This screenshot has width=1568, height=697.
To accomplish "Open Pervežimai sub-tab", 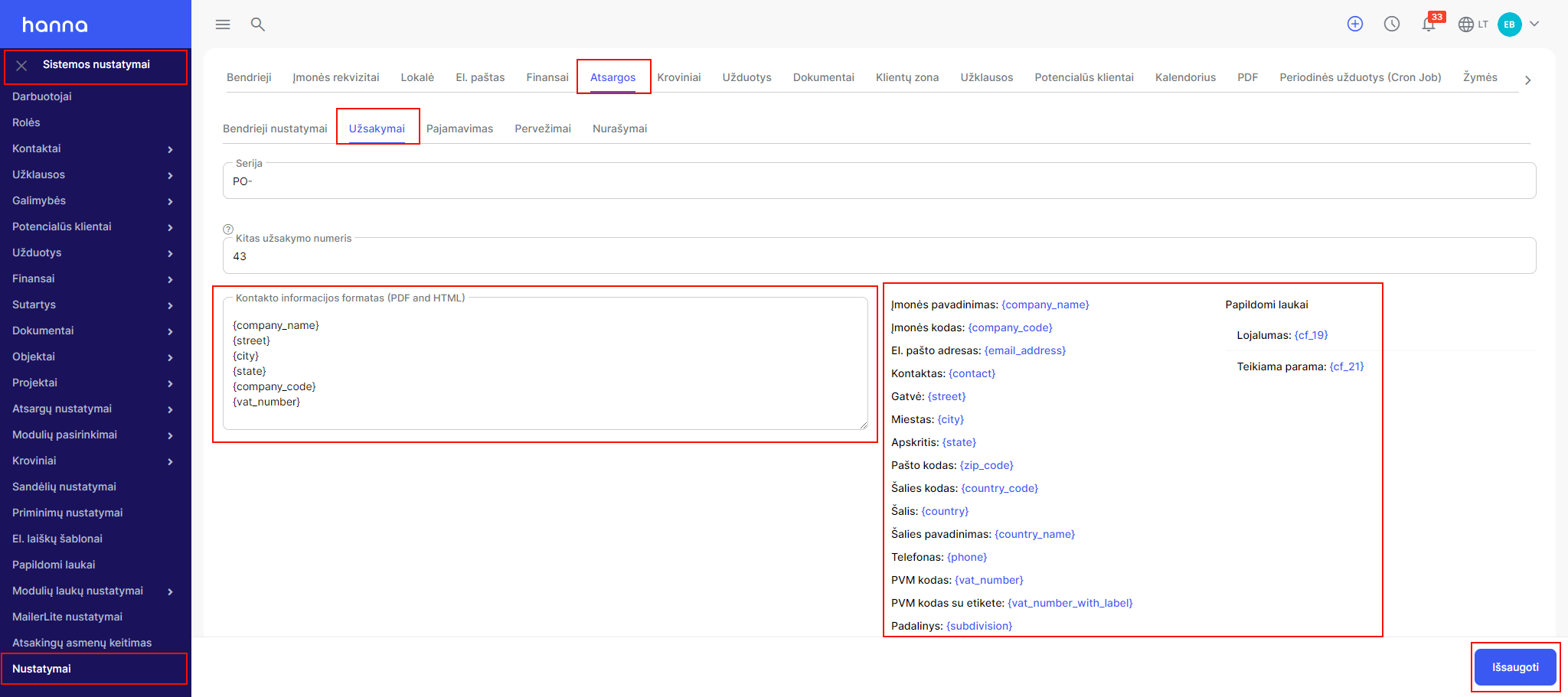I will 543,129.
